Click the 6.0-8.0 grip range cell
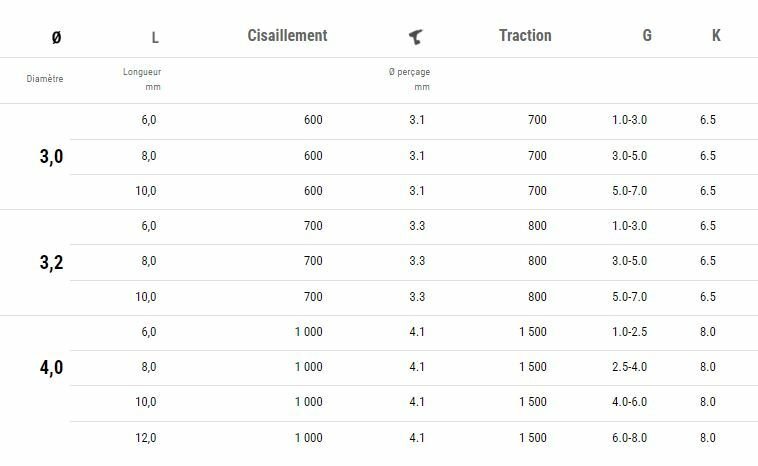The height and width of the screenshot is (466, 758). click(x=629, y=438)
